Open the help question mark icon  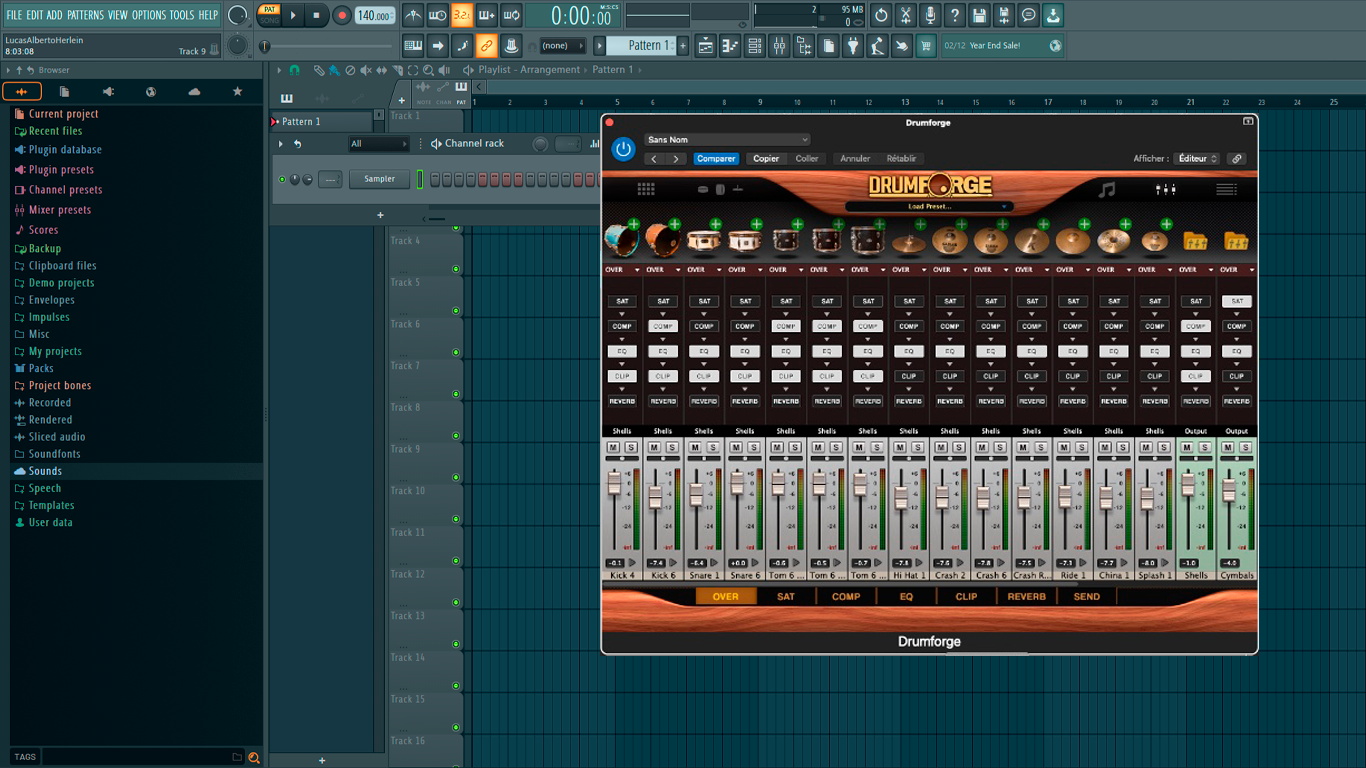[x=954, y=15]
